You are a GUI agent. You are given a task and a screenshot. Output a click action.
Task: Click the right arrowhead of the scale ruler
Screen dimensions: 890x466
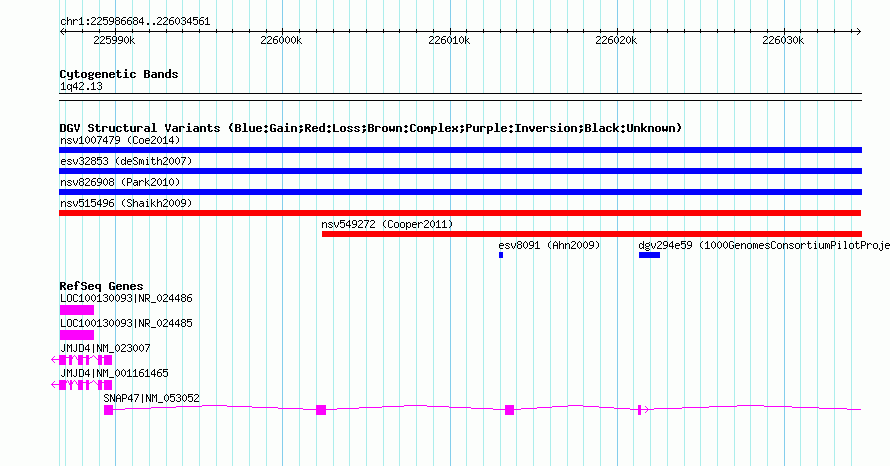coord(858,32)
